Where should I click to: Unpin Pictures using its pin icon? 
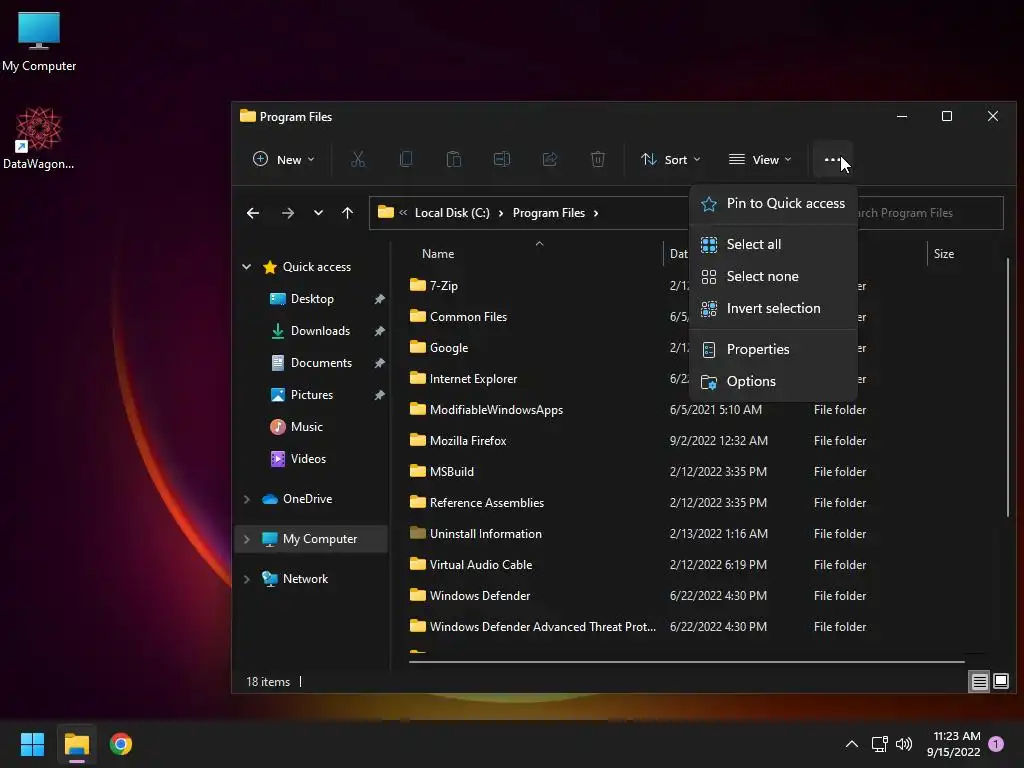tap(379, 395)
